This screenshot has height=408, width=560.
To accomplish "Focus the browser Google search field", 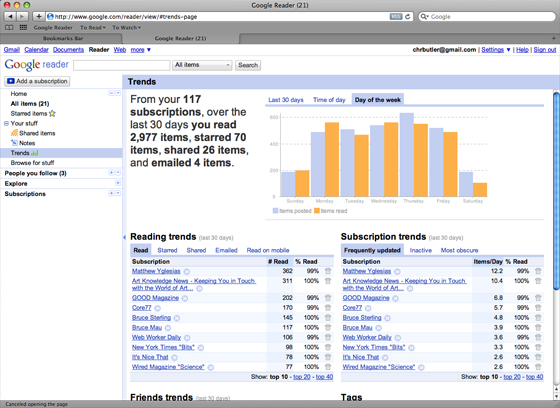I will [487, 16].
